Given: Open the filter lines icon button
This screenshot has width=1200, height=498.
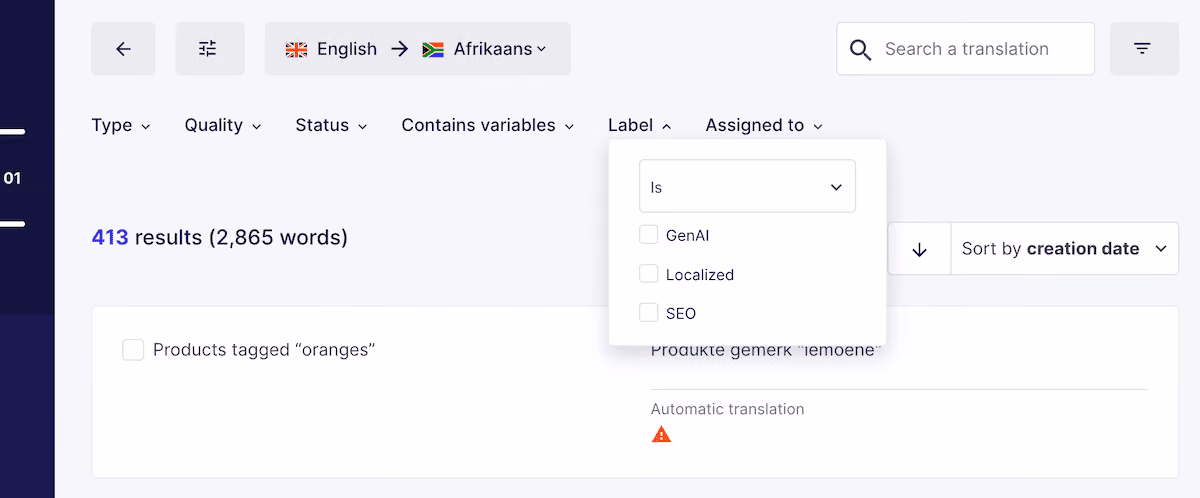Looking at the screenshot, I should coord(1142,49).
